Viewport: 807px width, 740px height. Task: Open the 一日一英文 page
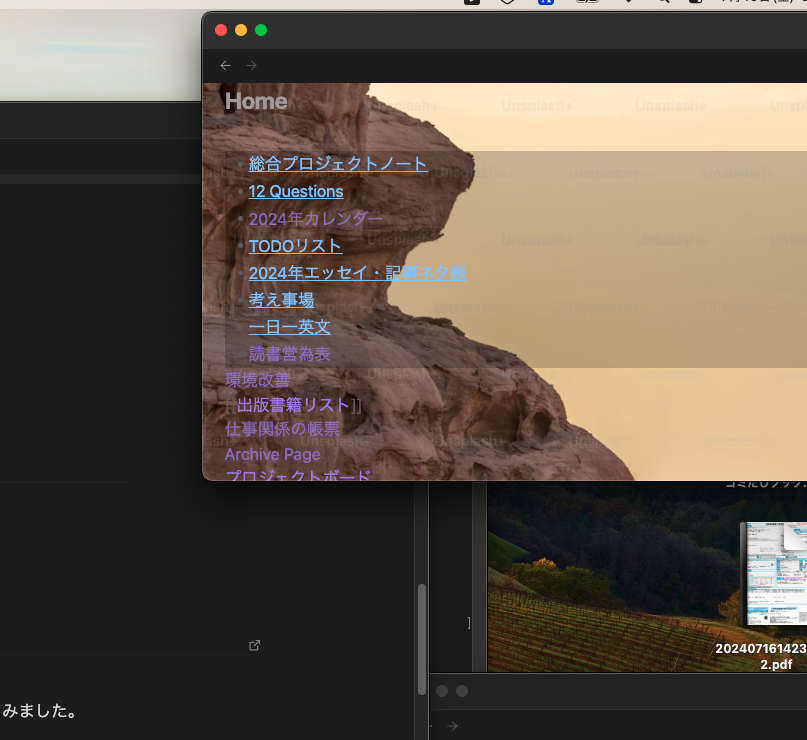290,327
